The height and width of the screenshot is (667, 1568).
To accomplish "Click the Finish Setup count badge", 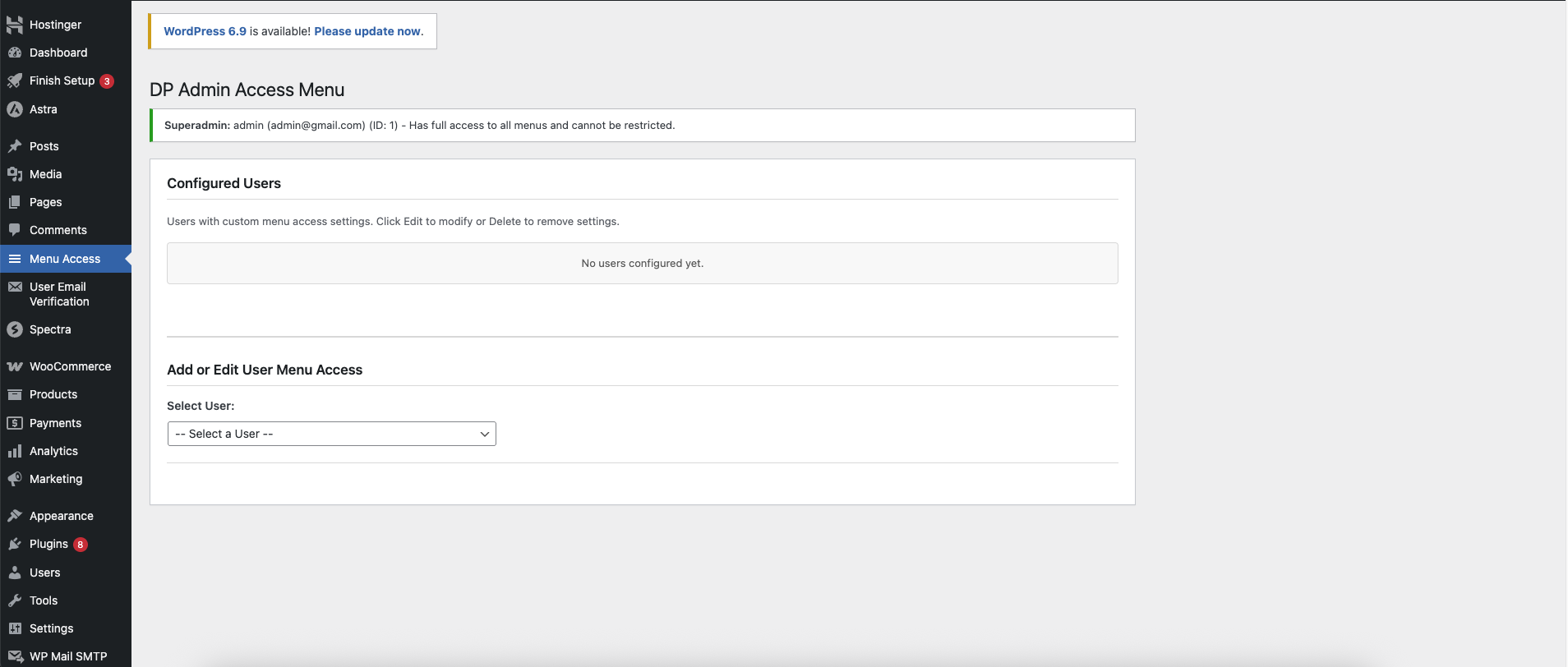I will click(x=107, y=81).
